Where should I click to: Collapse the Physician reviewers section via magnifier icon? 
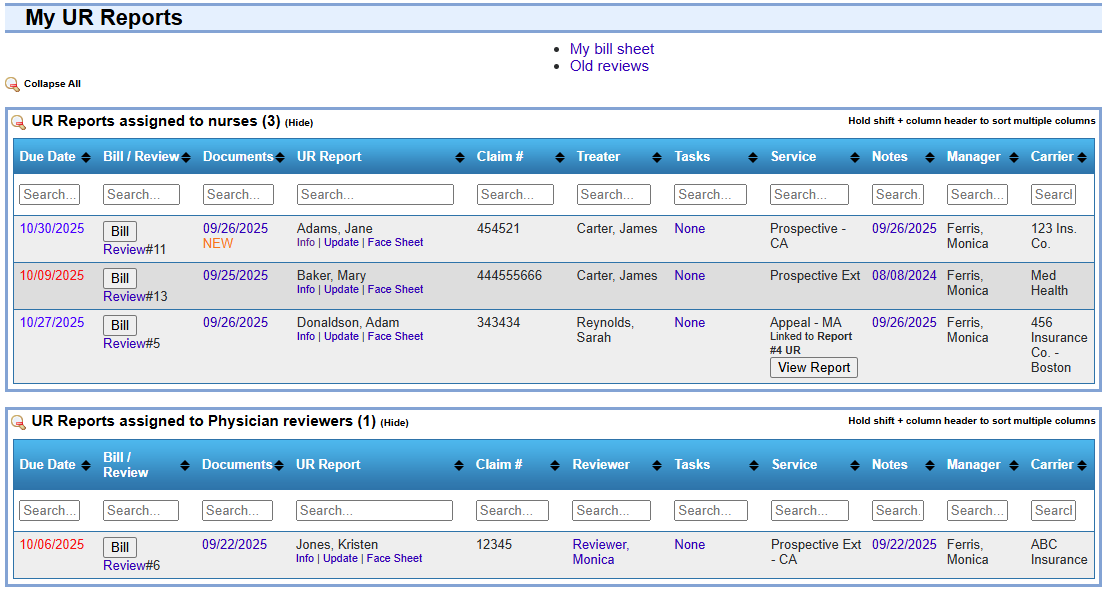(18, 422)
